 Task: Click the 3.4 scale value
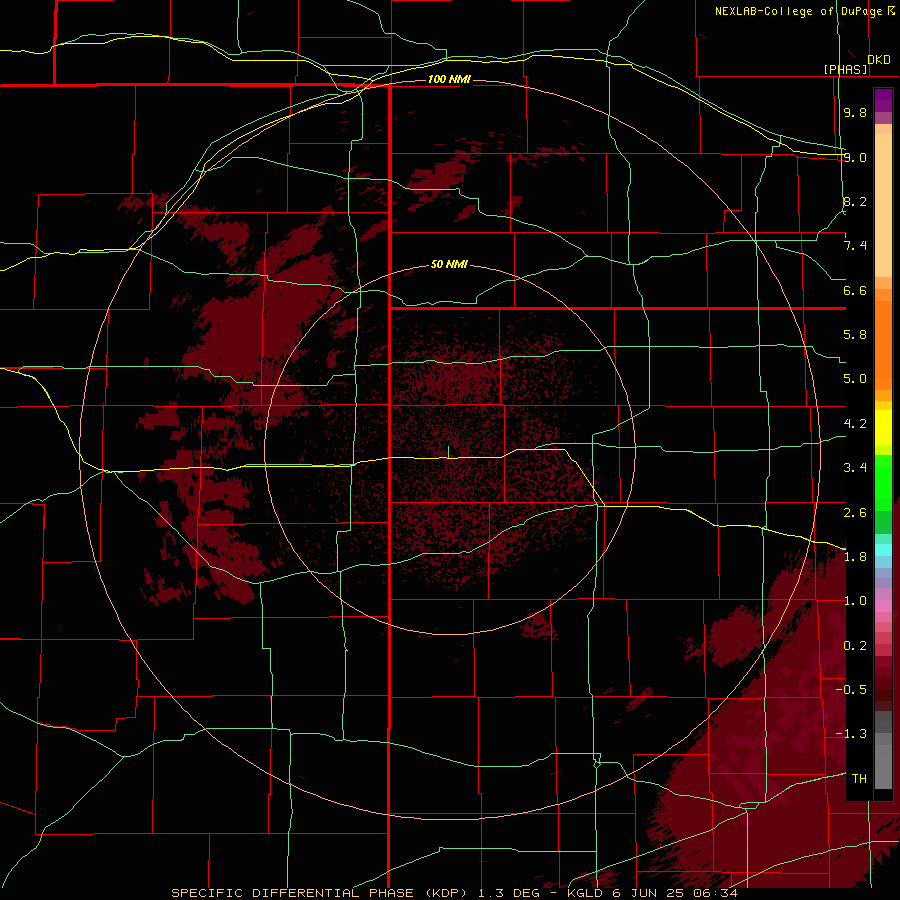[855, 468]
